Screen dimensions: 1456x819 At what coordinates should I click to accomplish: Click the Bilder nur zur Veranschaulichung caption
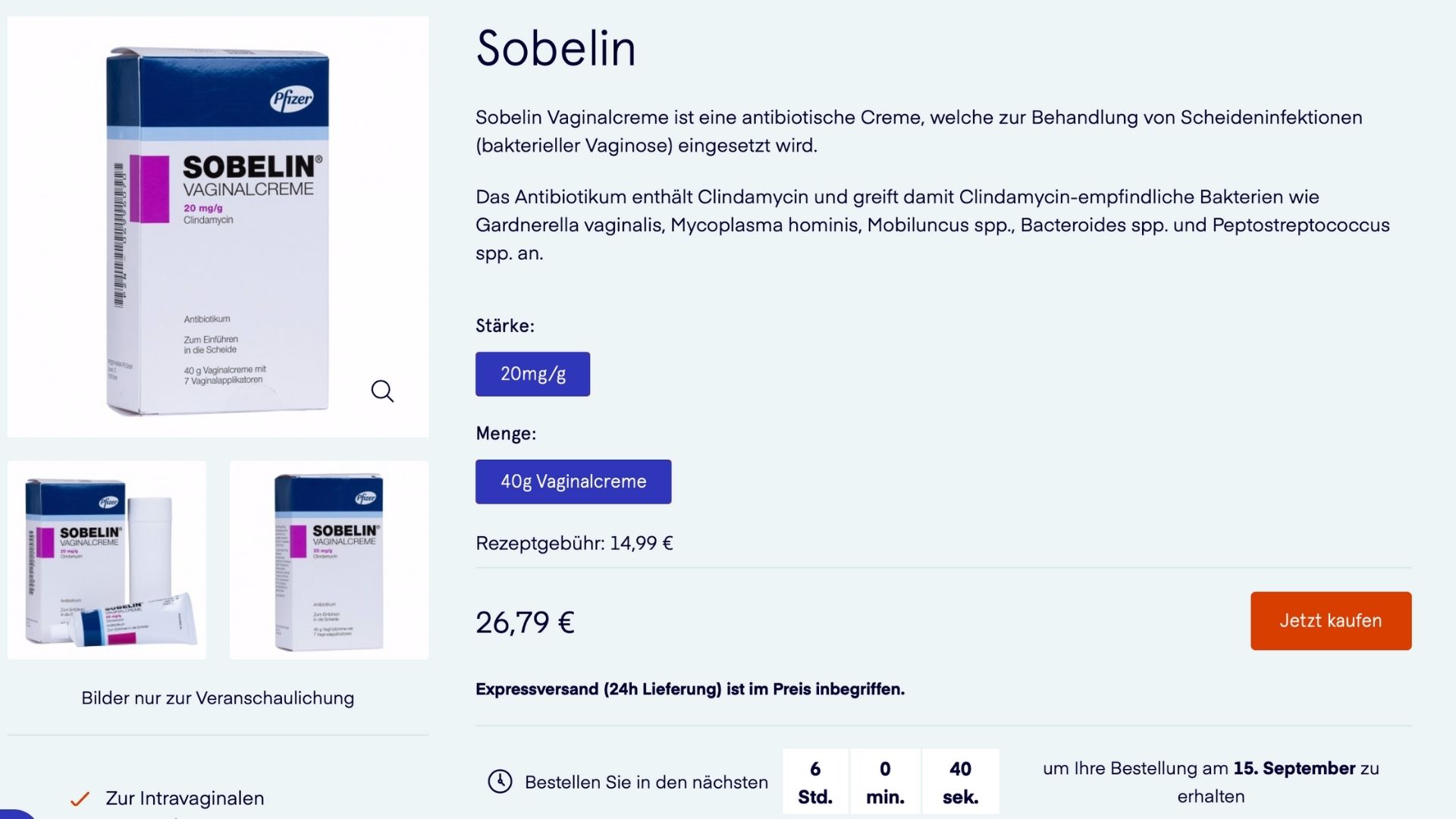[x=218, y=698]
